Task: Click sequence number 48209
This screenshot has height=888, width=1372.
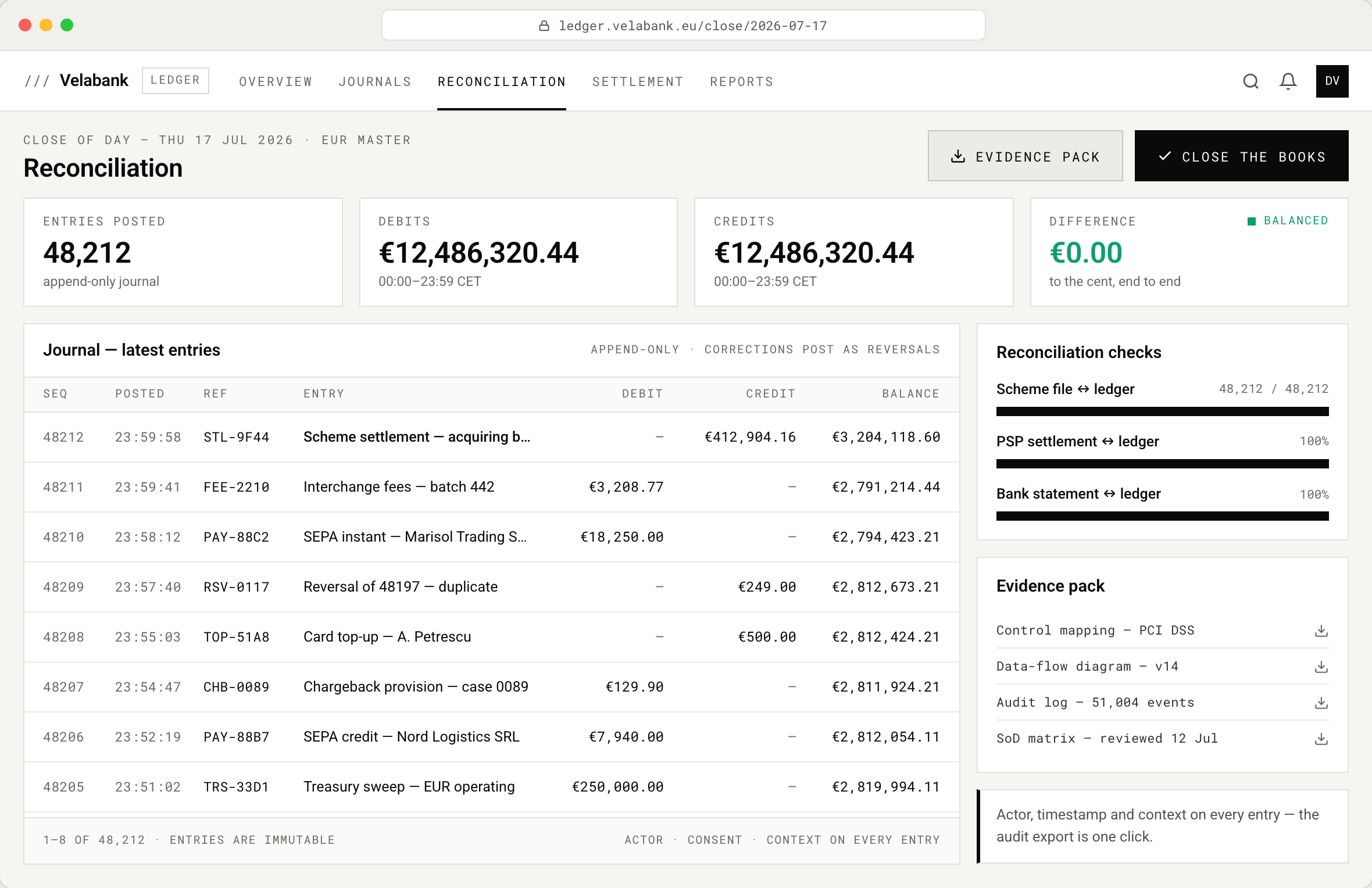Action: [63, 587]
